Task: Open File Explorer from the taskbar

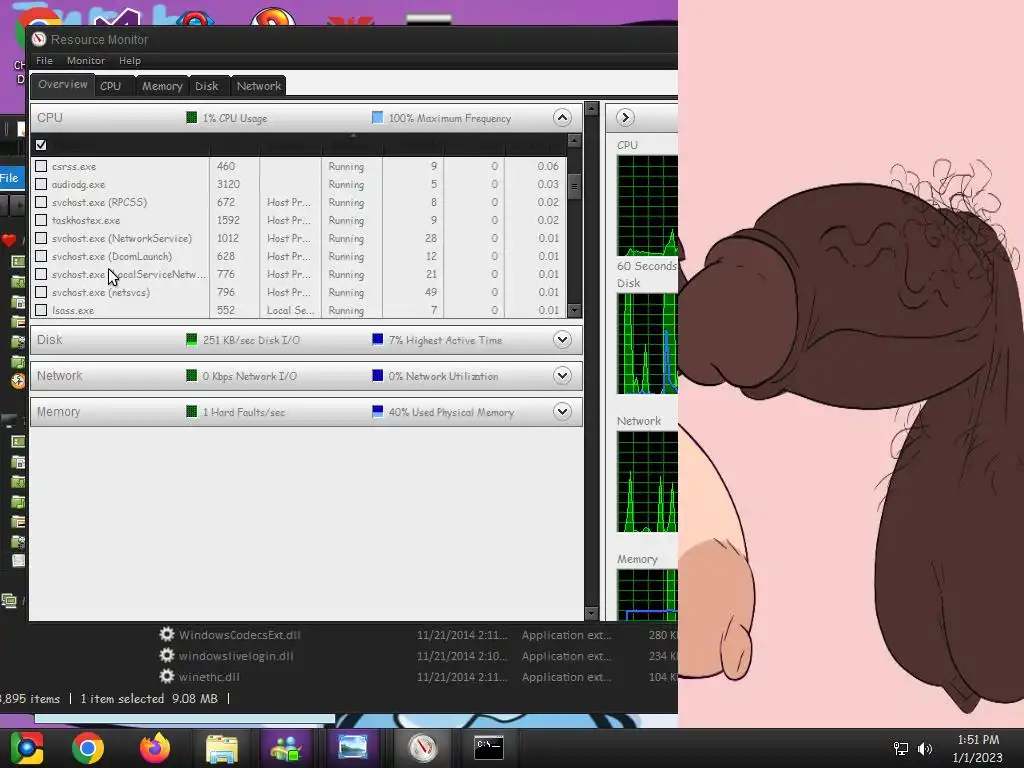Action: click(x=221, y=748)
